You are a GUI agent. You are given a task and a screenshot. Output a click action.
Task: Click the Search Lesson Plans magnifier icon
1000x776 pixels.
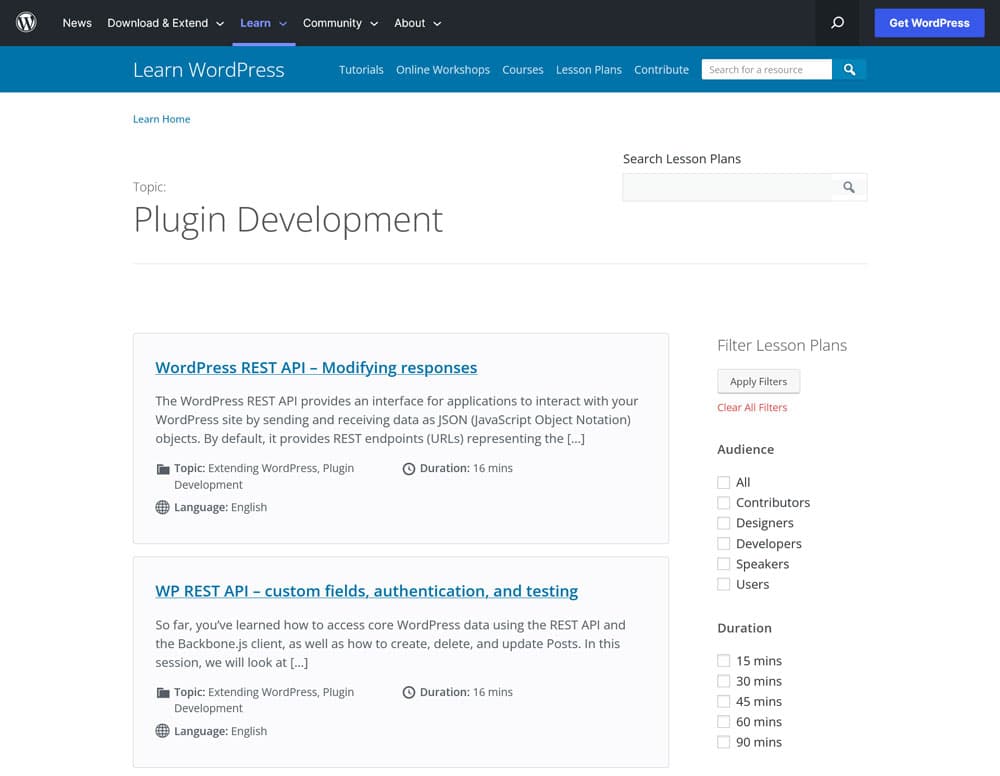tap(849, 187)
